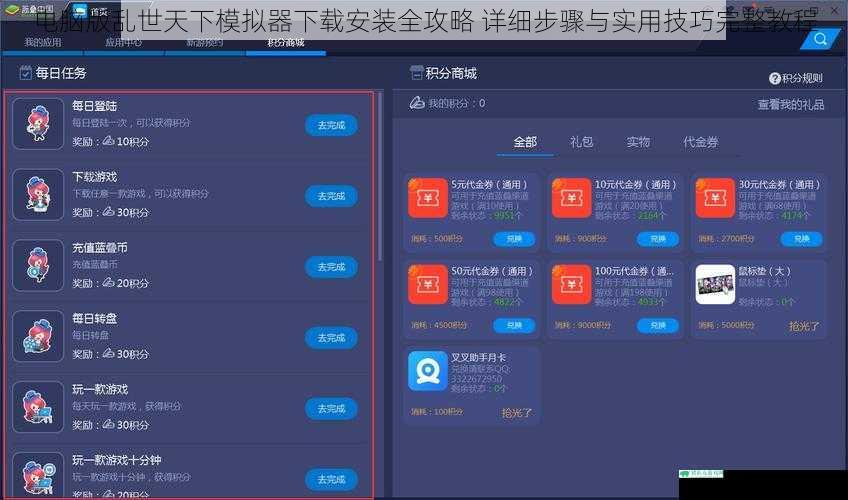Click the 每日转盘 mascot icon
848x500 pixels.
[38, 336]
